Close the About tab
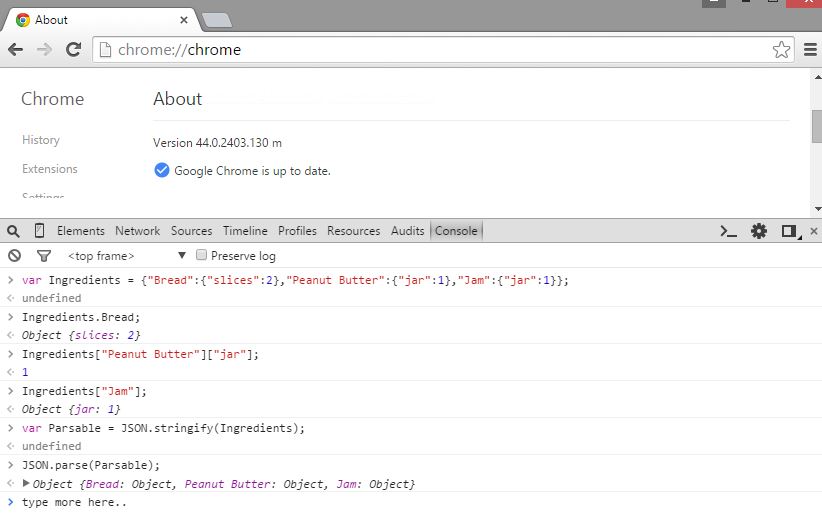Screen dimensions: 822x525 tap(184, 20)
